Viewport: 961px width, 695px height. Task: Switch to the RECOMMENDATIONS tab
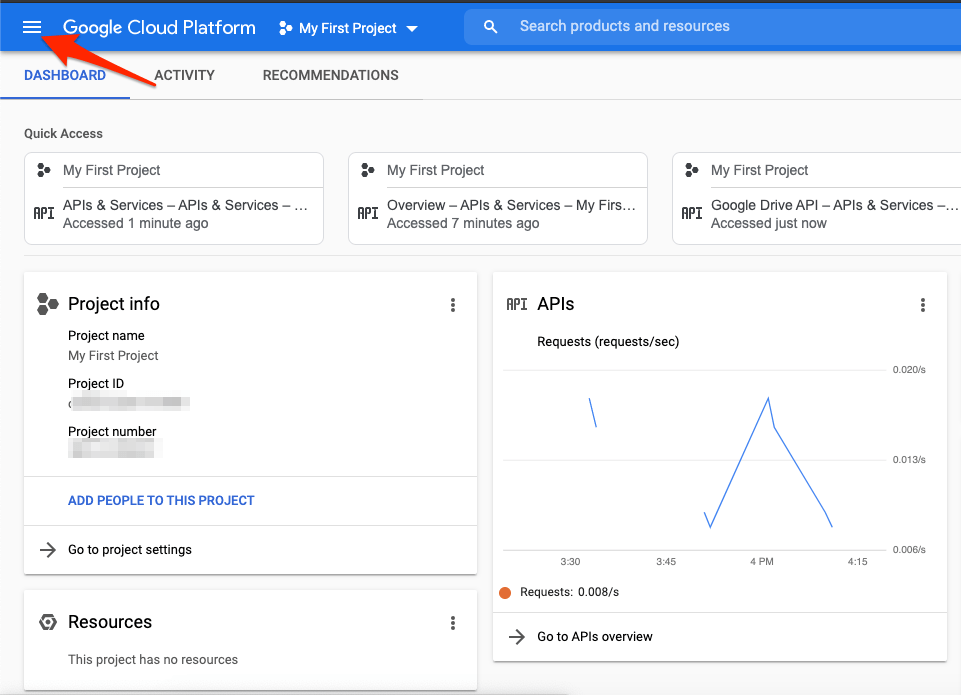[330, 75]
